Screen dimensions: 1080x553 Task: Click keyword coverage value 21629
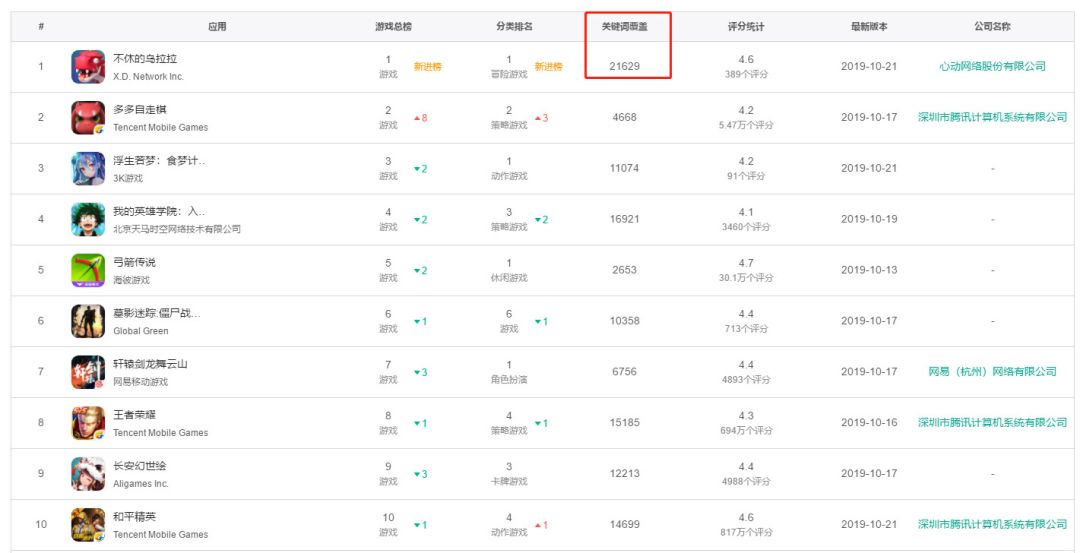(x=625, y=66)
